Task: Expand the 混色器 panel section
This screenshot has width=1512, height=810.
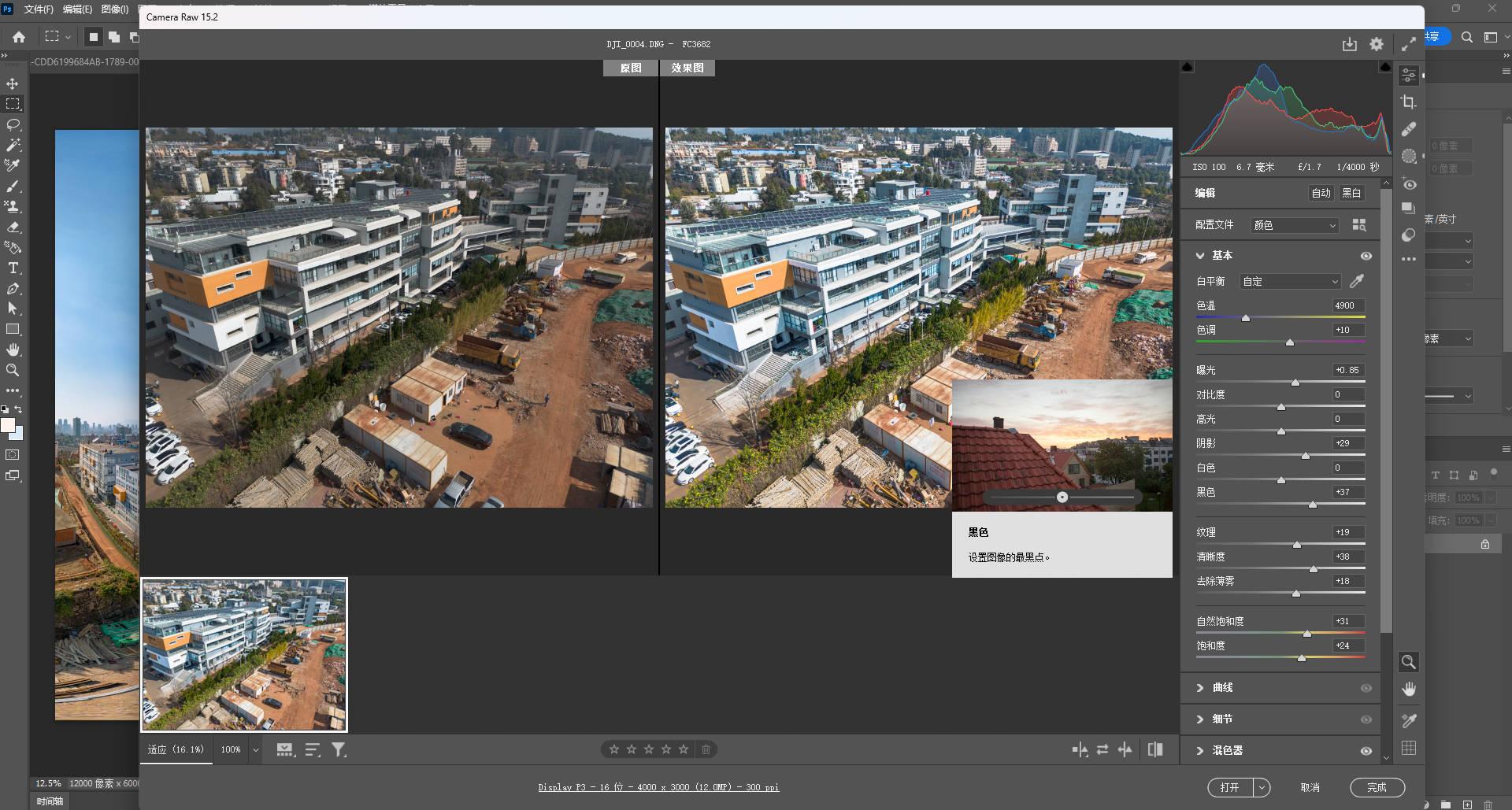Action: 1200,751
